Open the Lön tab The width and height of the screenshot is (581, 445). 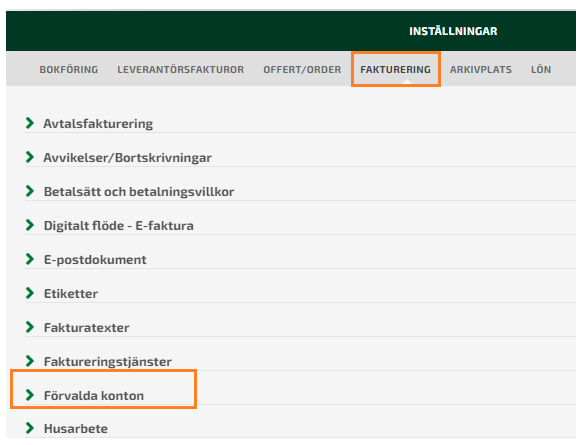coord(541,69)
